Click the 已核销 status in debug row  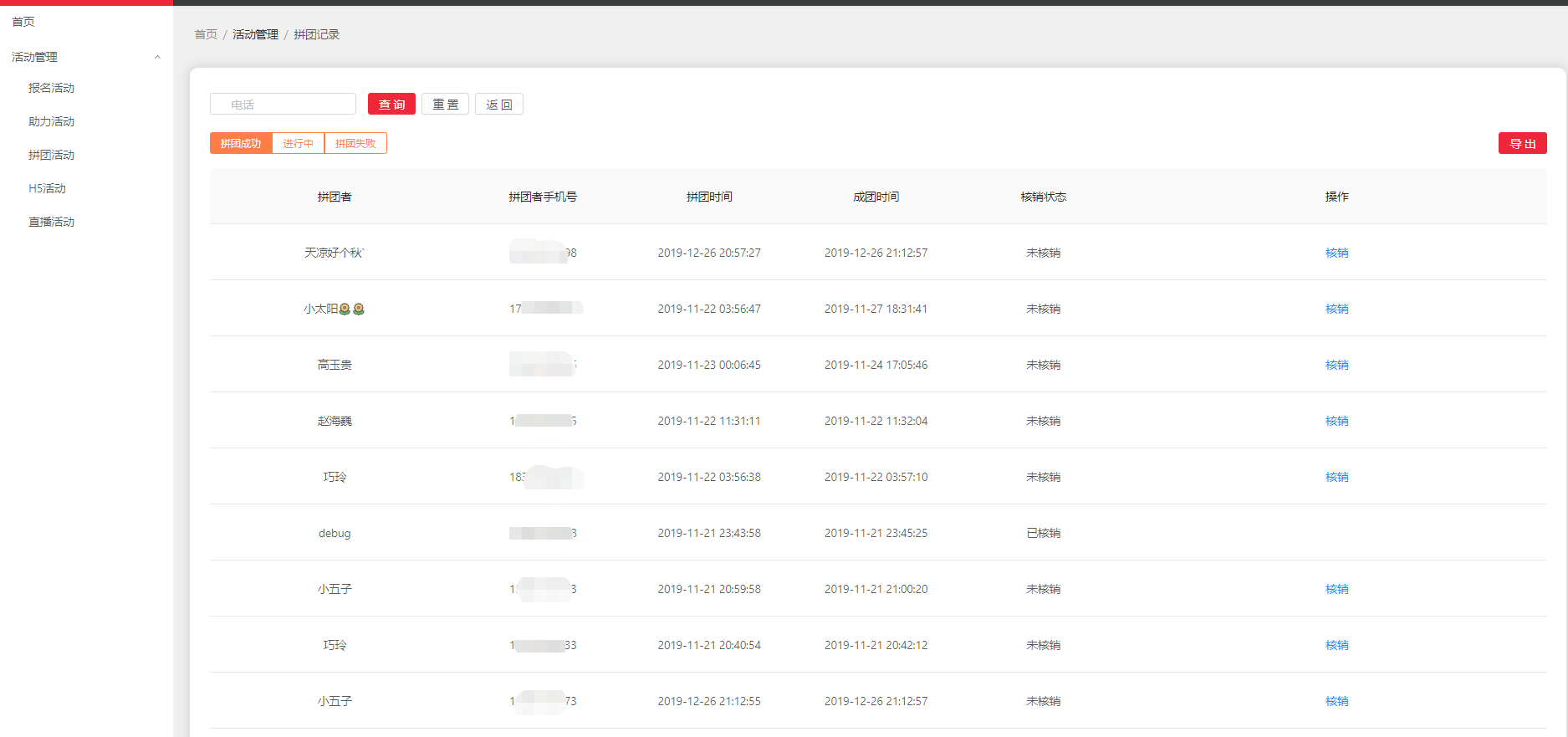pyautogui.click(x=1043, y=533)
